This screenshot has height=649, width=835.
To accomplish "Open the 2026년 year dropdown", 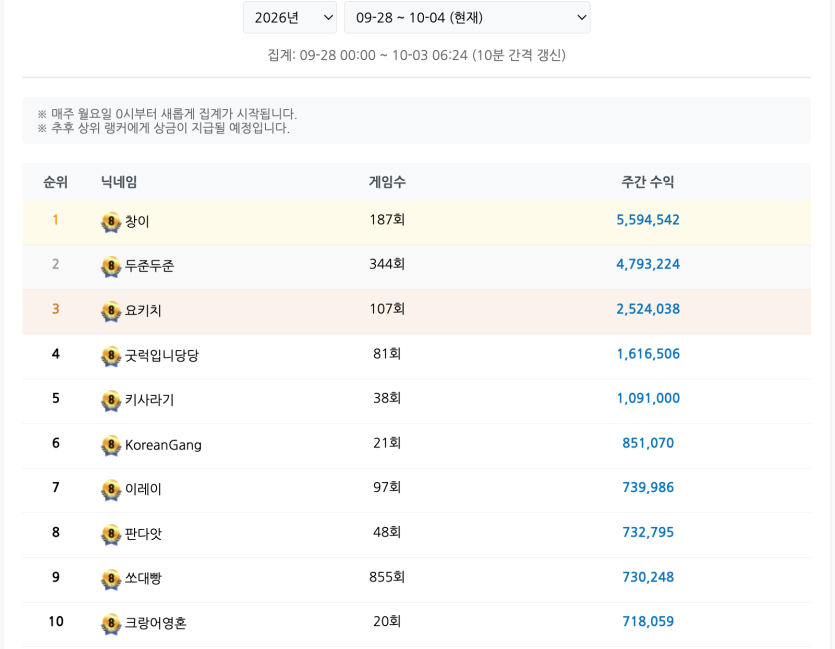I will click(x=290, y=18).
